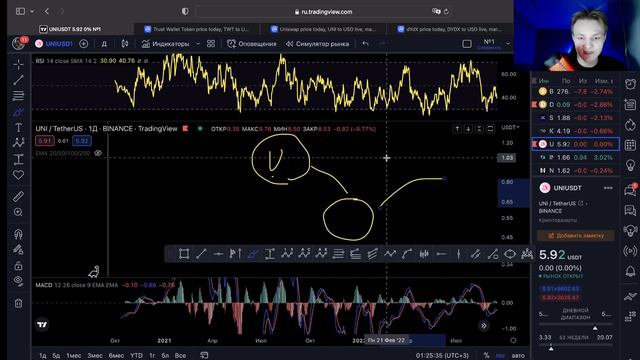Toggle percent scale with % button
This screenshot has height=360, width=640.
tap(486, 356)
